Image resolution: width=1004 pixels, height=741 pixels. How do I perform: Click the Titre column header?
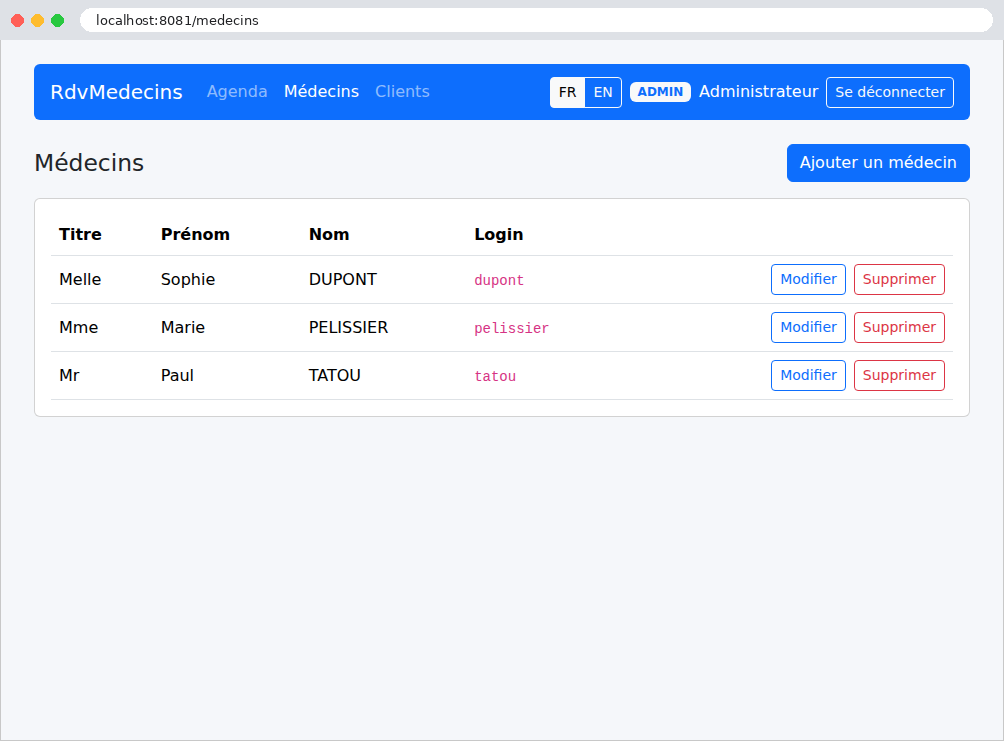tap(80, 234)
